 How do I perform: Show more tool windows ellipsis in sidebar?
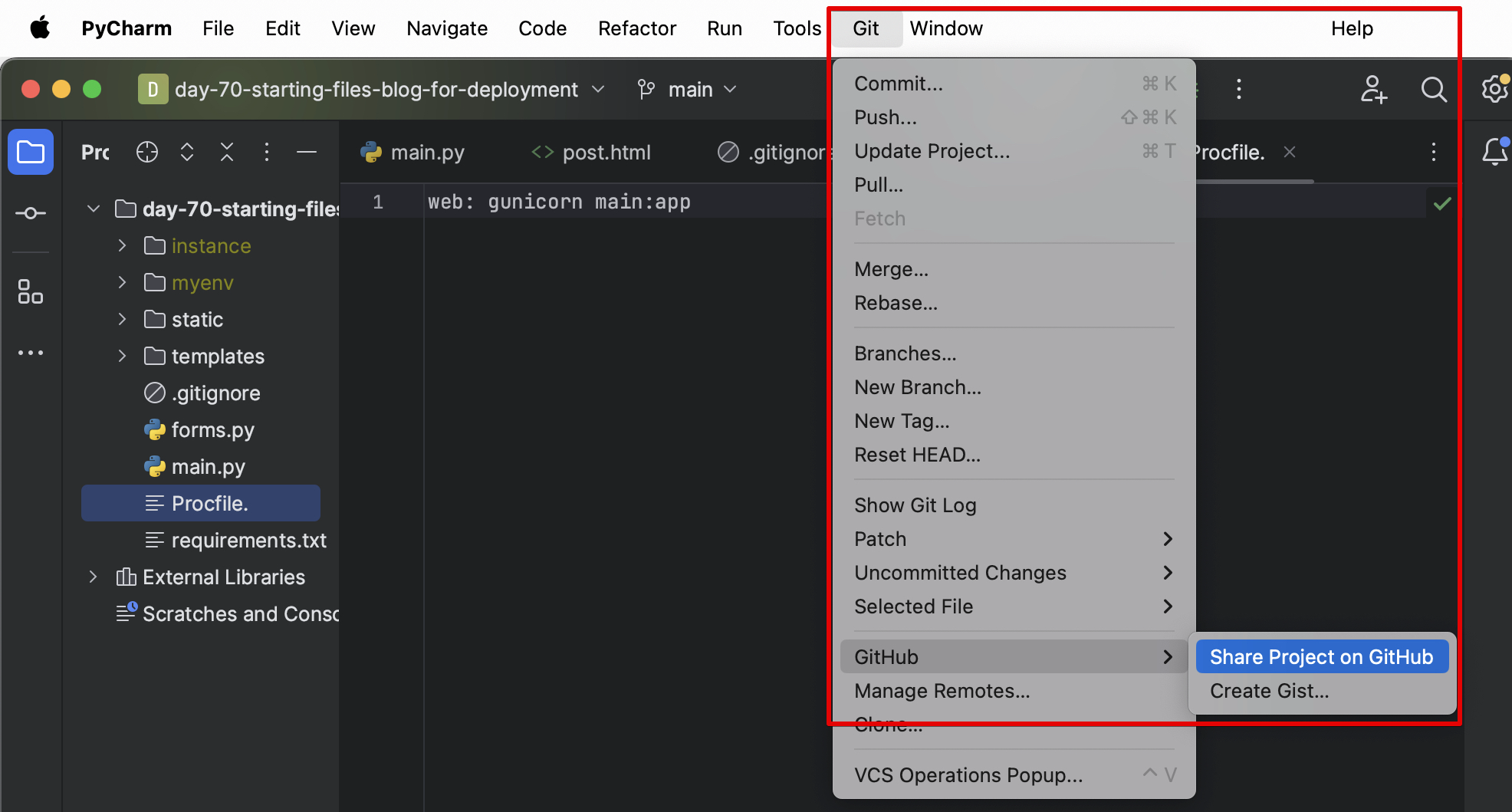tap(31, 353)
